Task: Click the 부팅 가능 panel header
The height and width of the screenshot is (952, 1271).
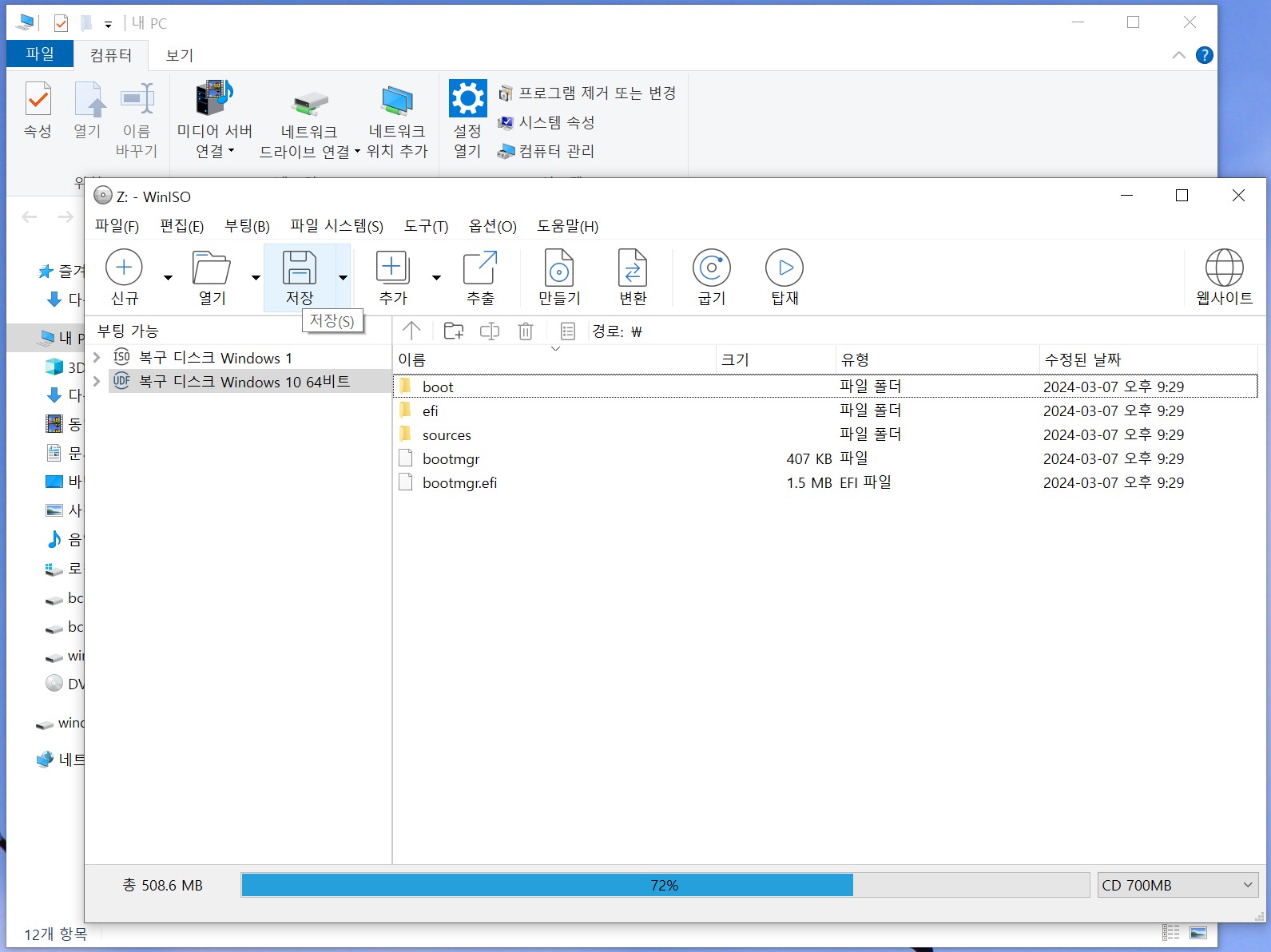Action: (128, 331)
